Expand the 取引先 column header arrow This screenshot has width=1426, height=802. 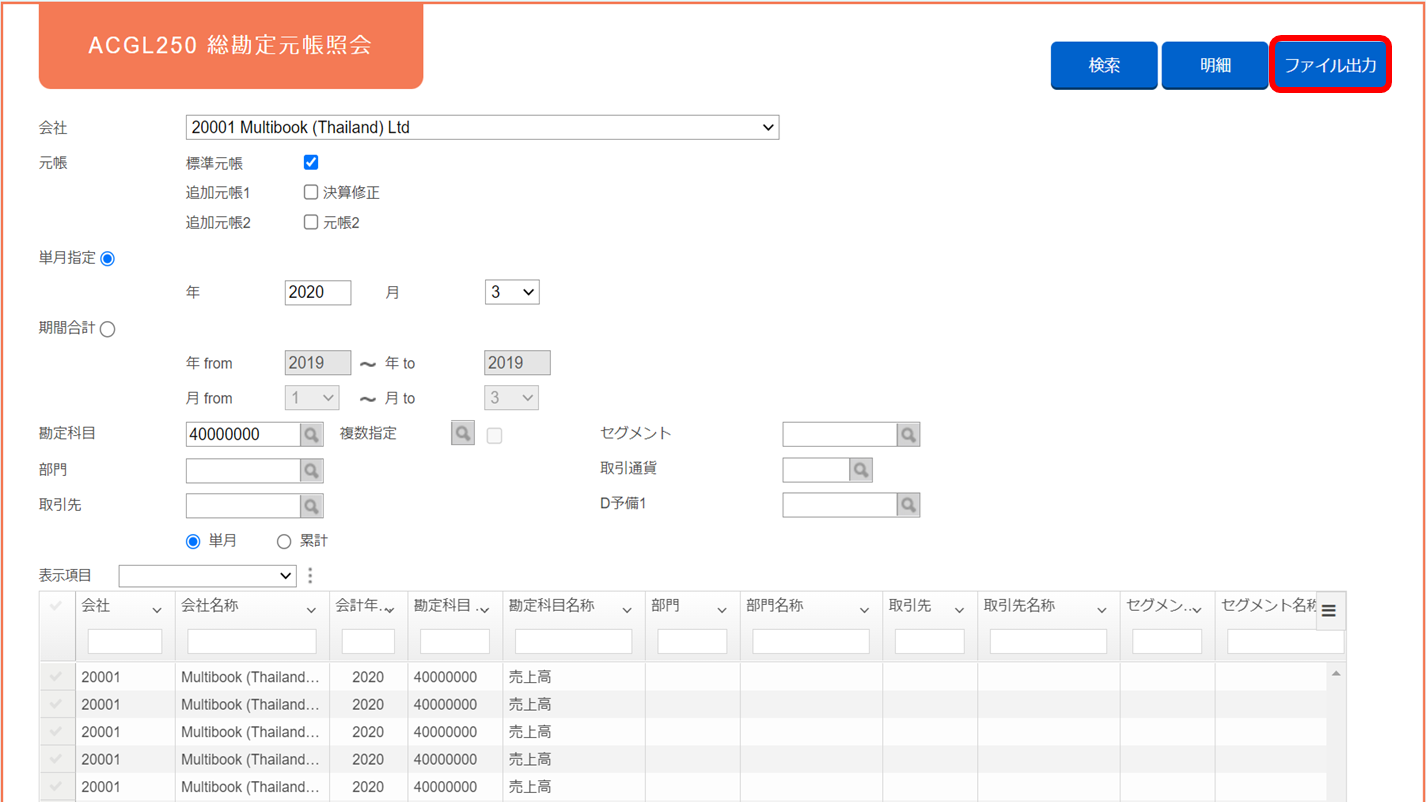coord(959,610)
